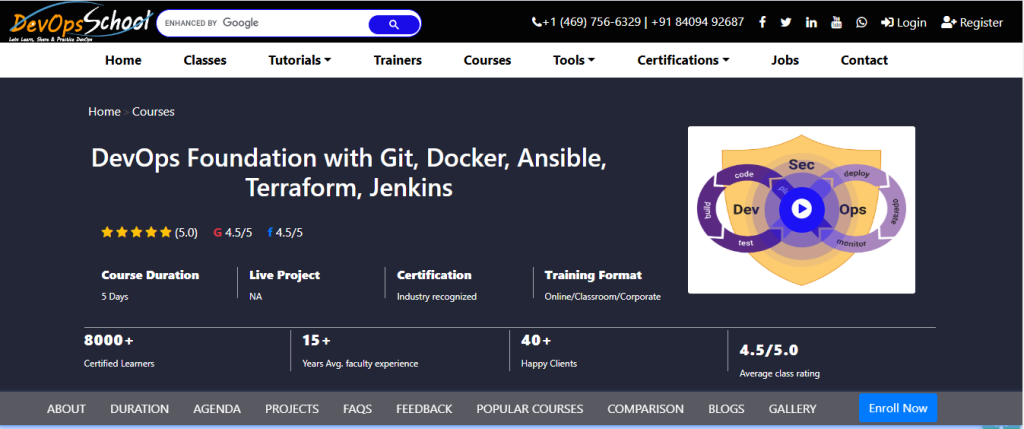Click the 15+ faculty experience stat
The height and width of the screenshot is (429, 1024).
[360, 351]
